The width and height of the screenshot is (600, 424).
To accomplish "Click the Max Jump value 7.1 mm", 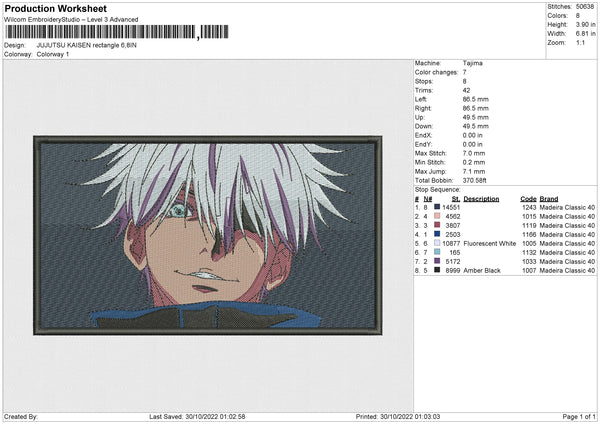I will tap(474, 171).
